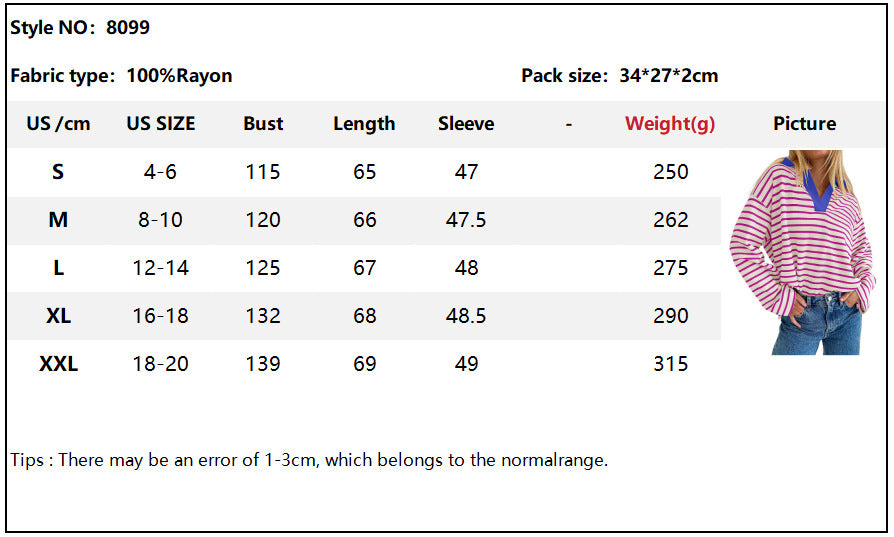Select the Sleeve column header
The width and height of the screenshot is (894, 537).
tap(466, 124)
